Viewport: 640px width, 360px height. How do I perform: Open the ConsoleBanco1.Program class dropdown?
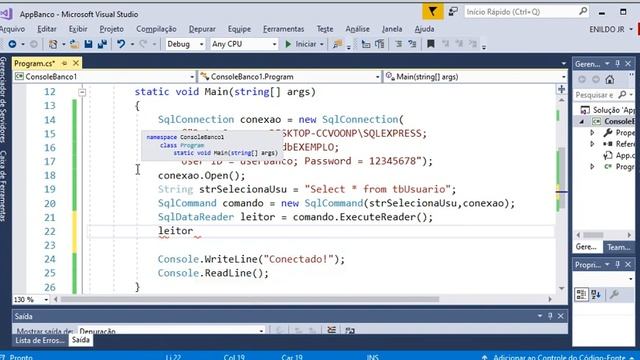[x=290, y=77]
